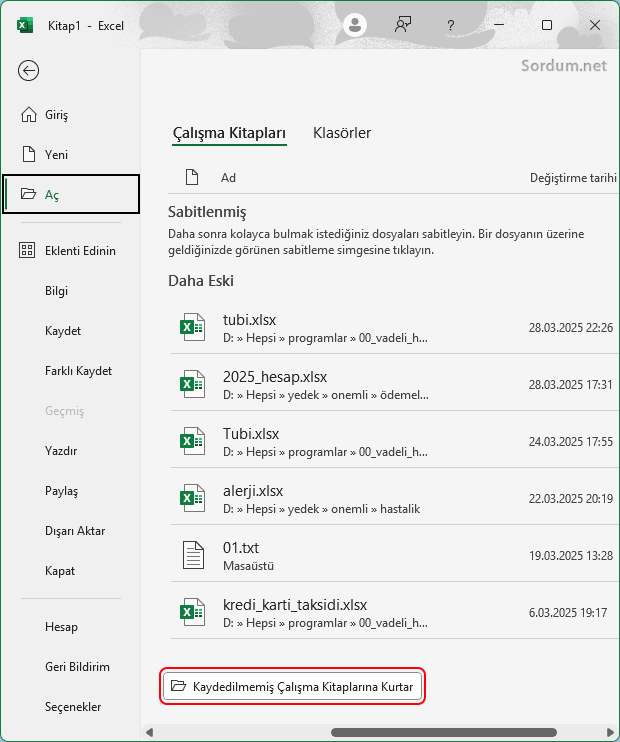Open the tubi.xlsx file entry
Screen dimensions: 620x742
[x=394, y=327]
